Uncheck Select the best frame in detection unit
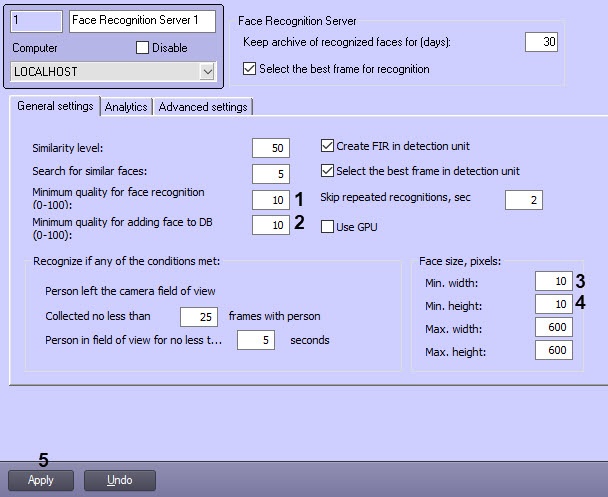Image resolution: width=608 pixels, height=497 pixels. pyautogui.click(x=326, y=171)
